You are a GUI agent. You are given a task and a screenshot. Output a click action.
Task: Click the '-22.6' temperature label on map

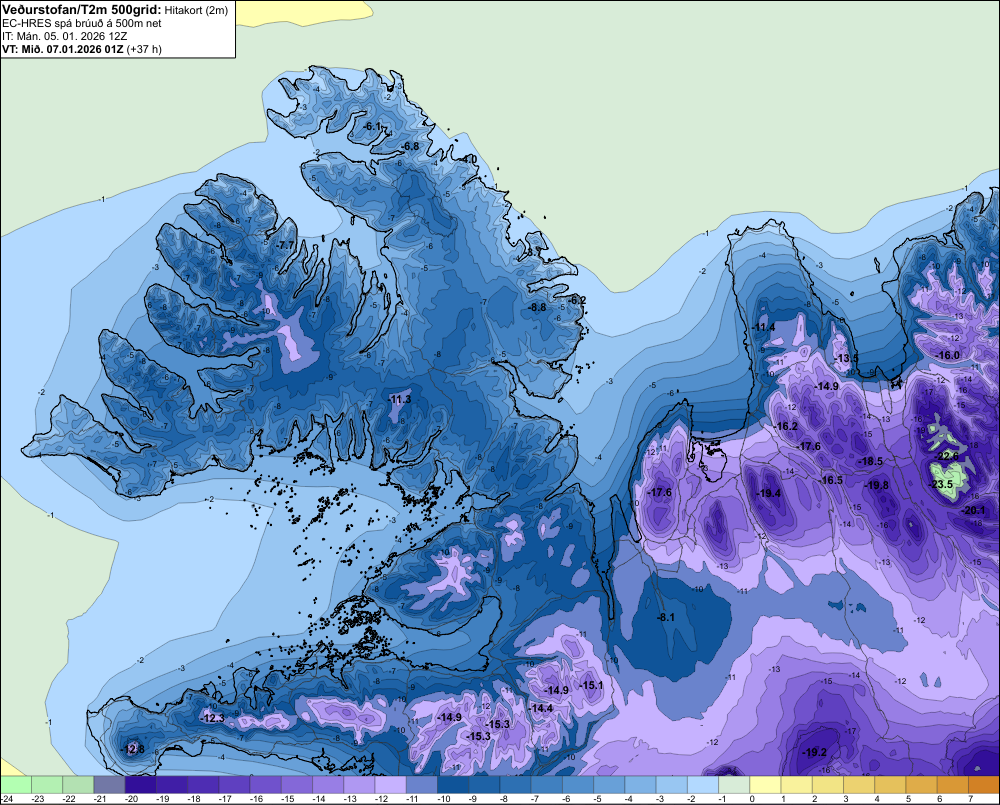(947, 456)
